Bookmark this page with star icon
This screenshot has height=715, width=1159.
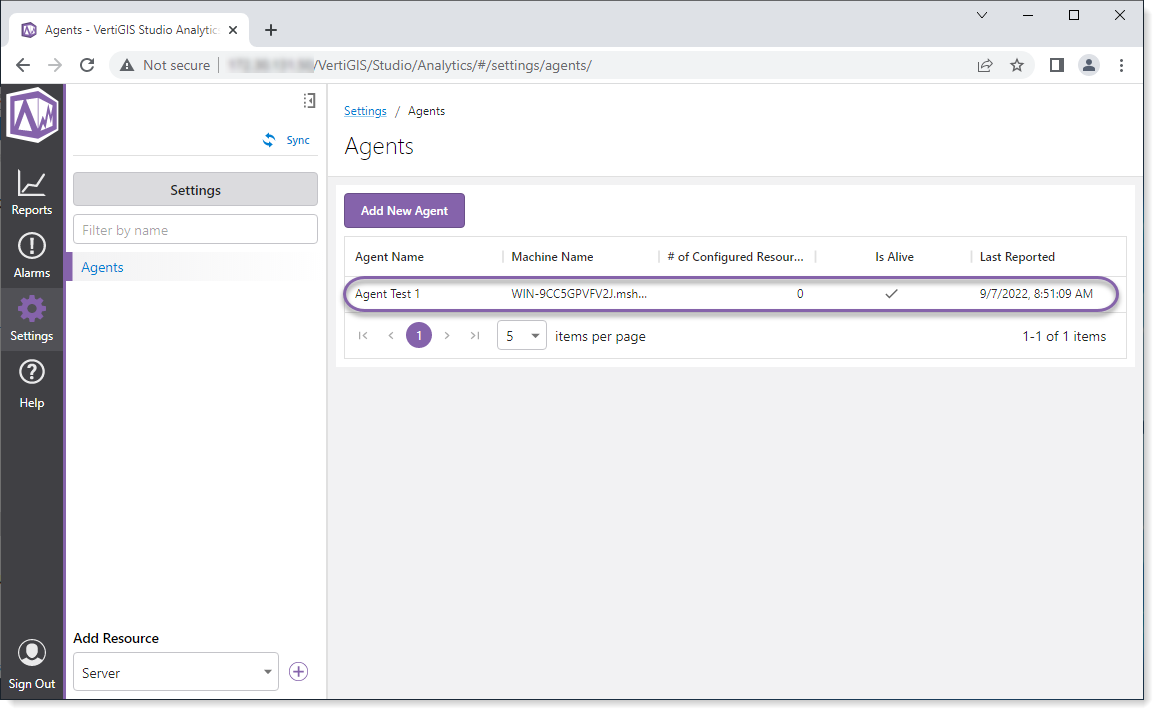tap(1017, 65)
